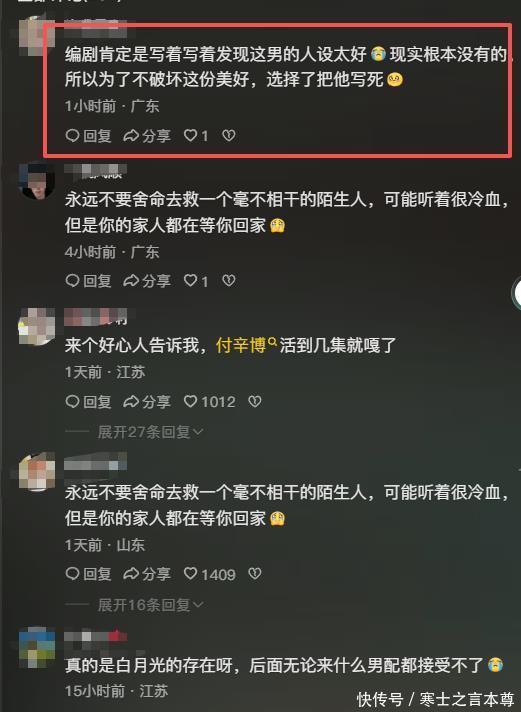This screenshot has height=712, width=521.
Task: Tap dislike heart beside 1012 likes
Action: pyautogui.click(x=255, y=401)
